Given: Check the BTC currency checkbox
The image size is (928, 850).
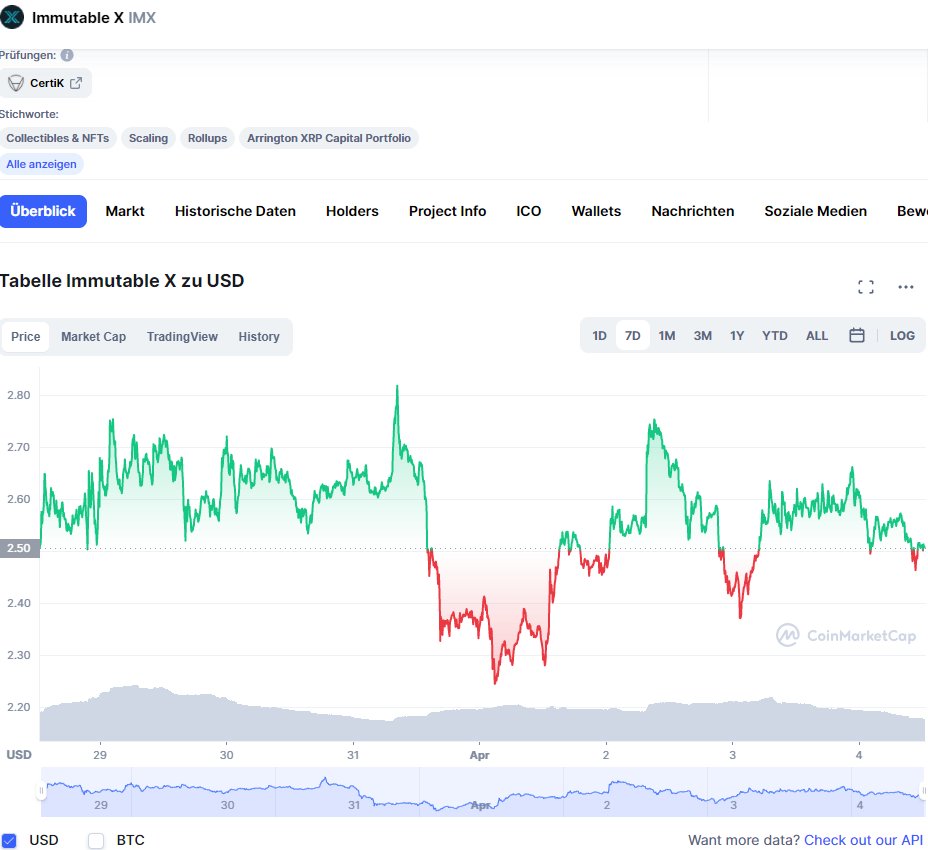Looking at the screenshot, I should (x=96, y=841).
